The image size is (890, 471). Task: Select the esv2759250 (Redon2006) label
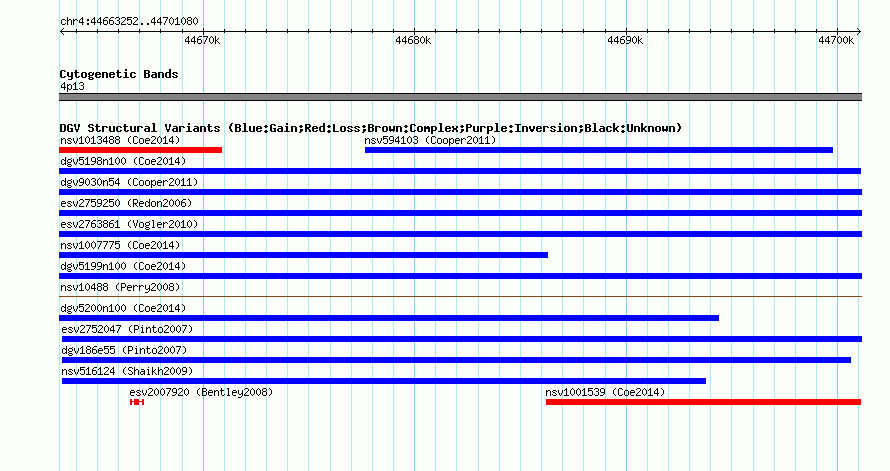pos(126,203)
